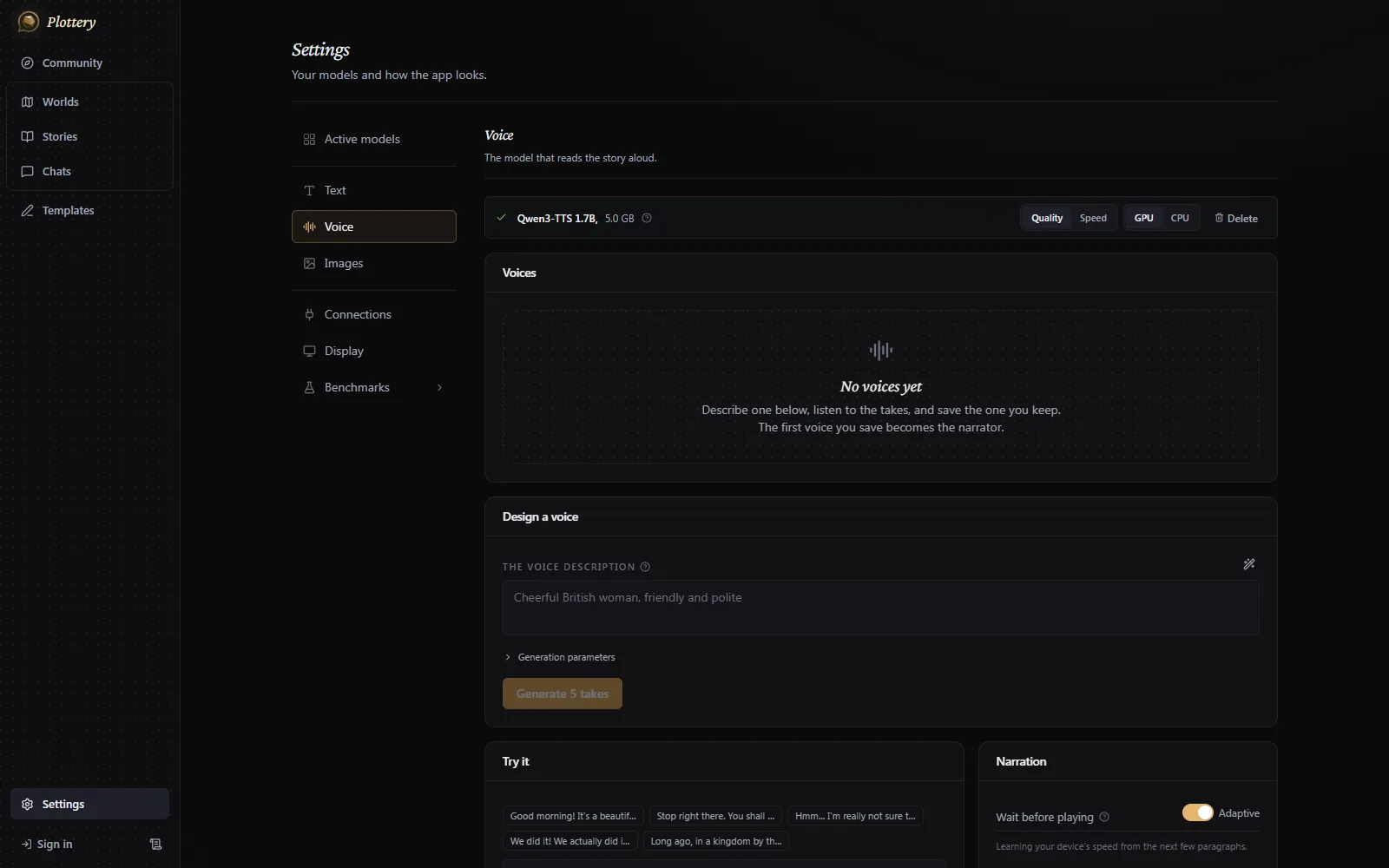Open Community compass icon in sidebar
1389x868 pixels.
28,62
